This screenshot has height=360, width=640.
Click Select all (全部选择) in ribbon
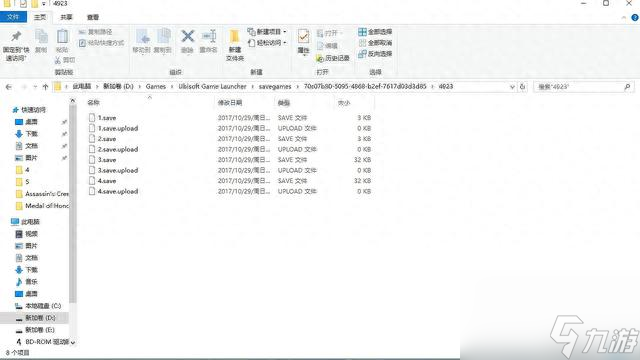[375, 32]
